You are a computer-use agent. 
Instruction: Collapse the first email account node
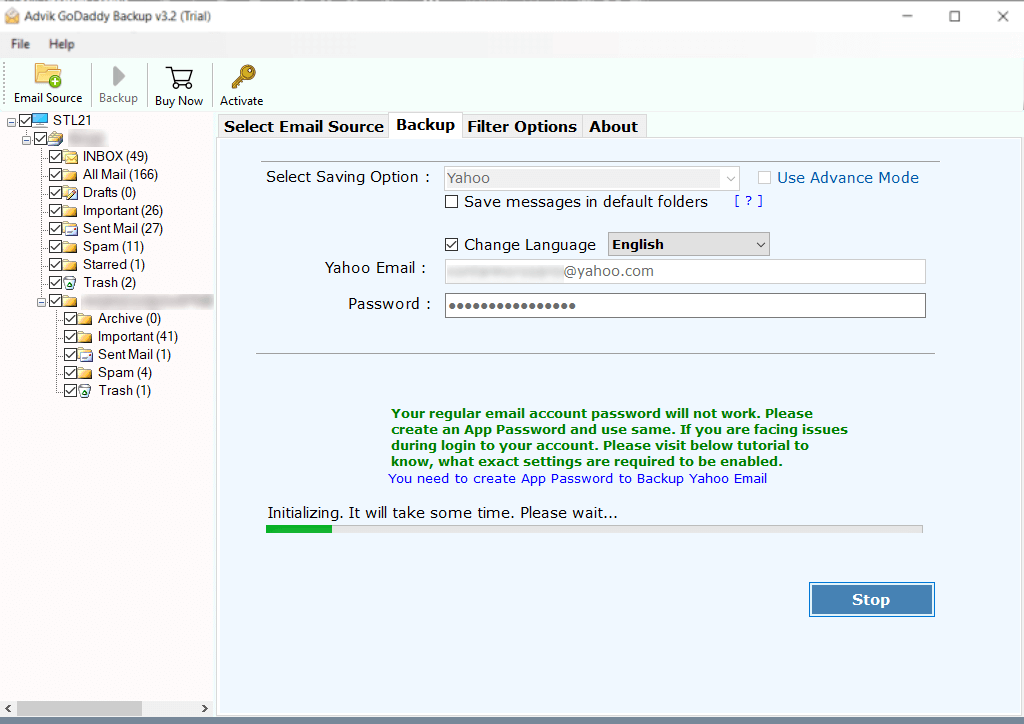(x=26, y=140)
